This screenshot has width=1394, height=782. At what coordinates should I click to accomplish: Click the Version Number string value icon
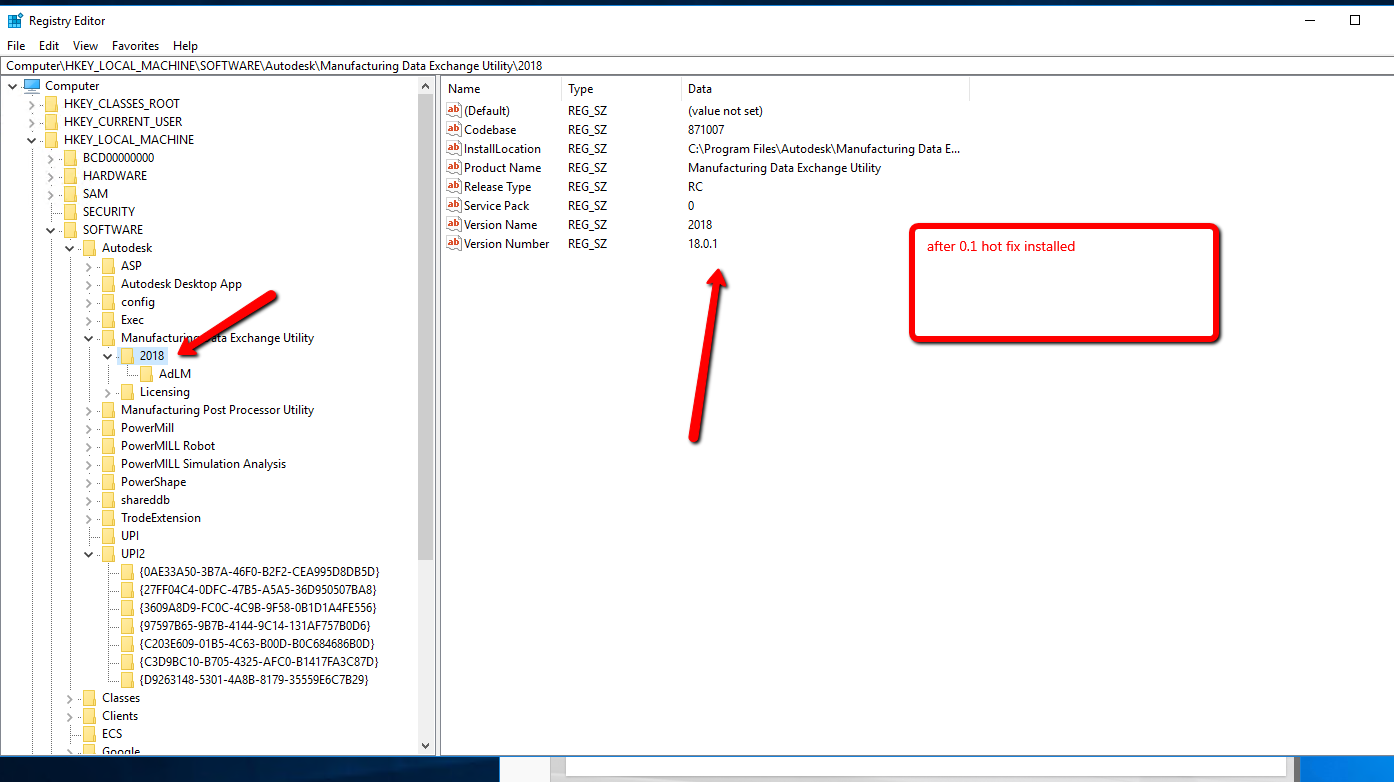click(453, 243)
